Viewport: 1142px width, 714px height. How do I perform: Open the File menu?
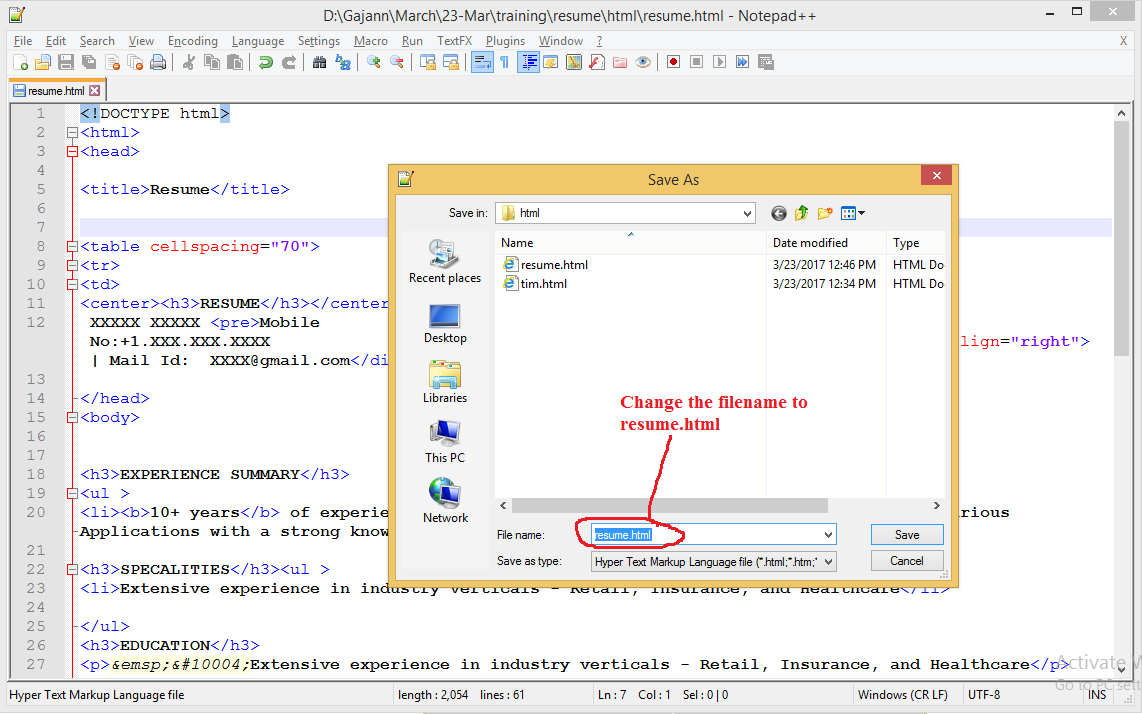tap(23, 41)
